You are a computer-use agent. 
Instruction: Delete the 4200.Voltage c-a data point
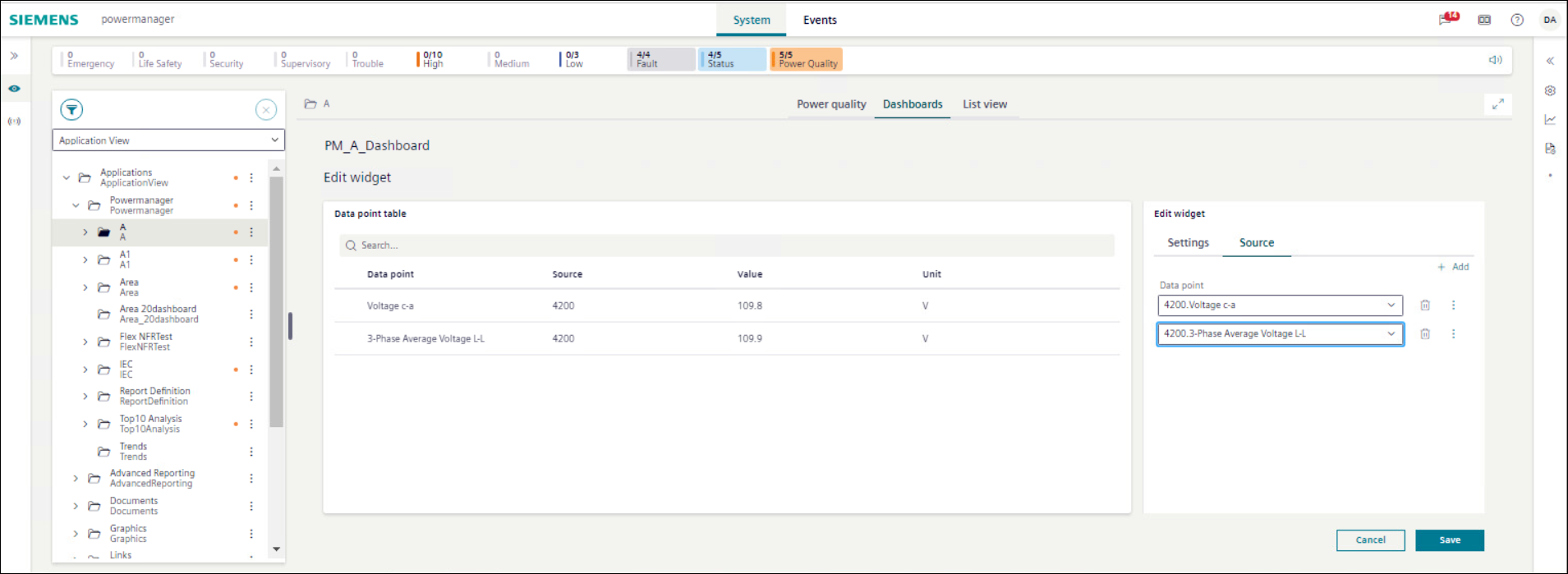pos(1425,305)
